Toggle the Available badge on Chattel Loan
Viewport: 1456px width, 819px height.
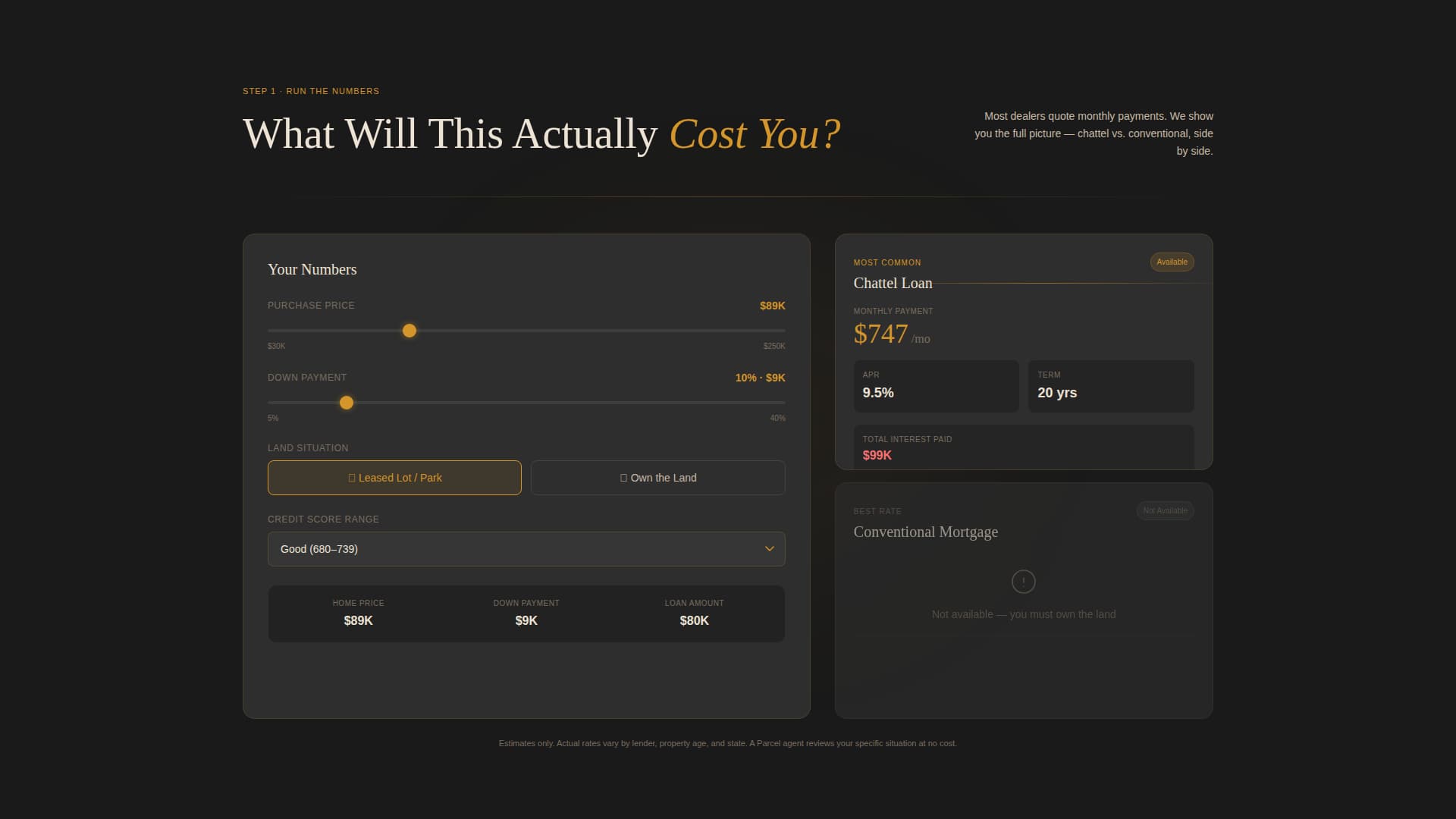pyautogui.click(x=1172, y=262)
